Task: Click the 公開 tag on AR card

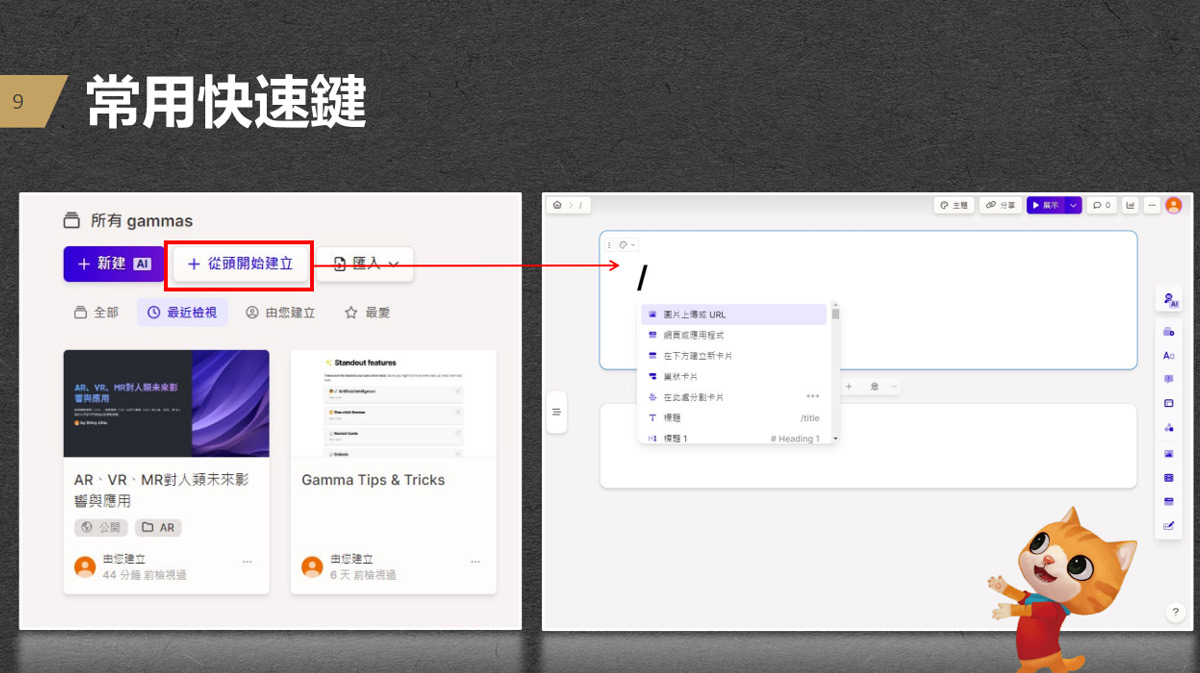Action: (101, 527)
